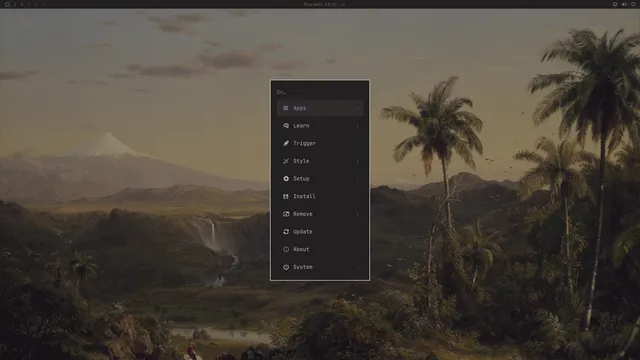Expand the Learn submenu chevron
Screen dimensions: 640x360
358,126
